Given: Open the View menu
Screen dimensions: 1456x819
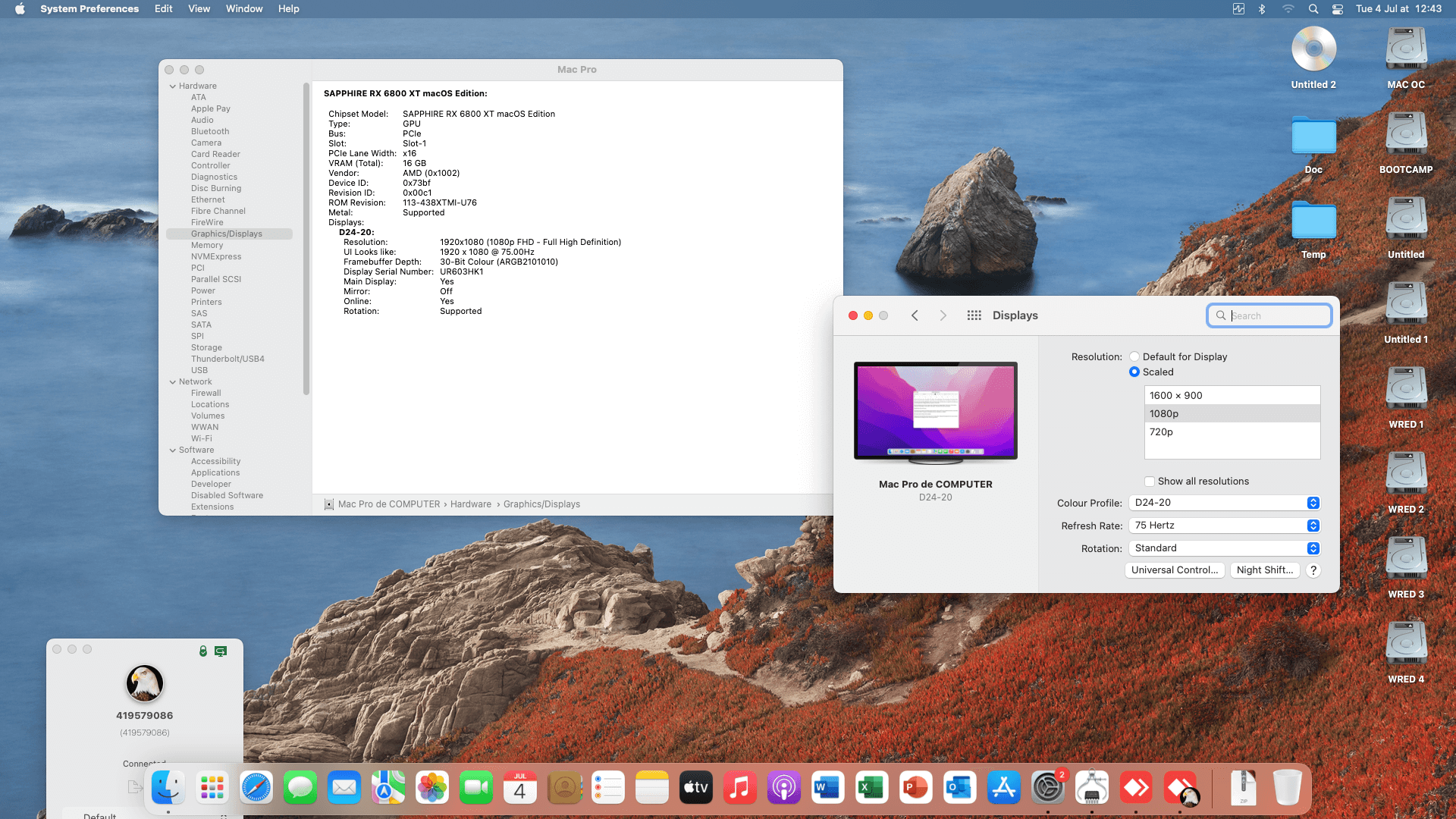Looking at the screenshot, I should pyautogui.click(x=199, y=9).
